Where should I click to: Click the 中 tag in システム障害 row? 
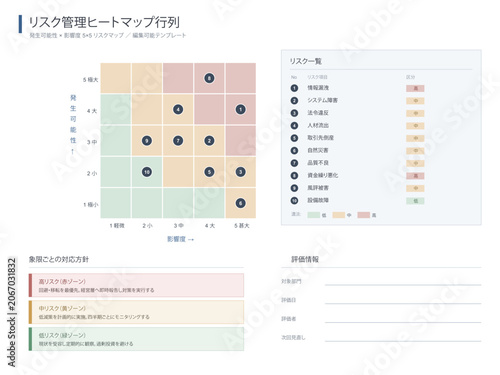click(x=415, y=101)
